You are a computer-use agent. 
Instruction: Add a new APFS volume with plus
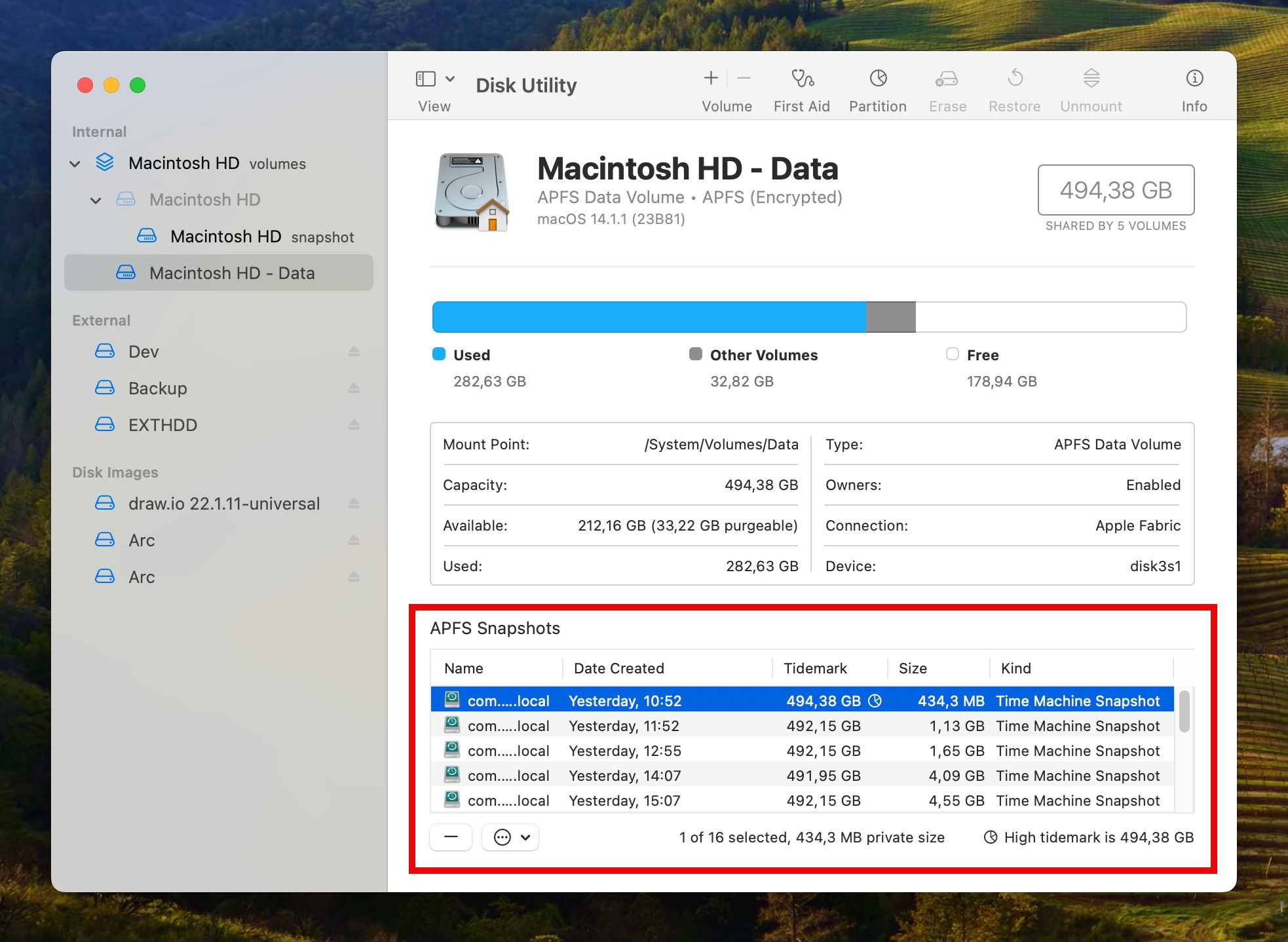point(711,79)
